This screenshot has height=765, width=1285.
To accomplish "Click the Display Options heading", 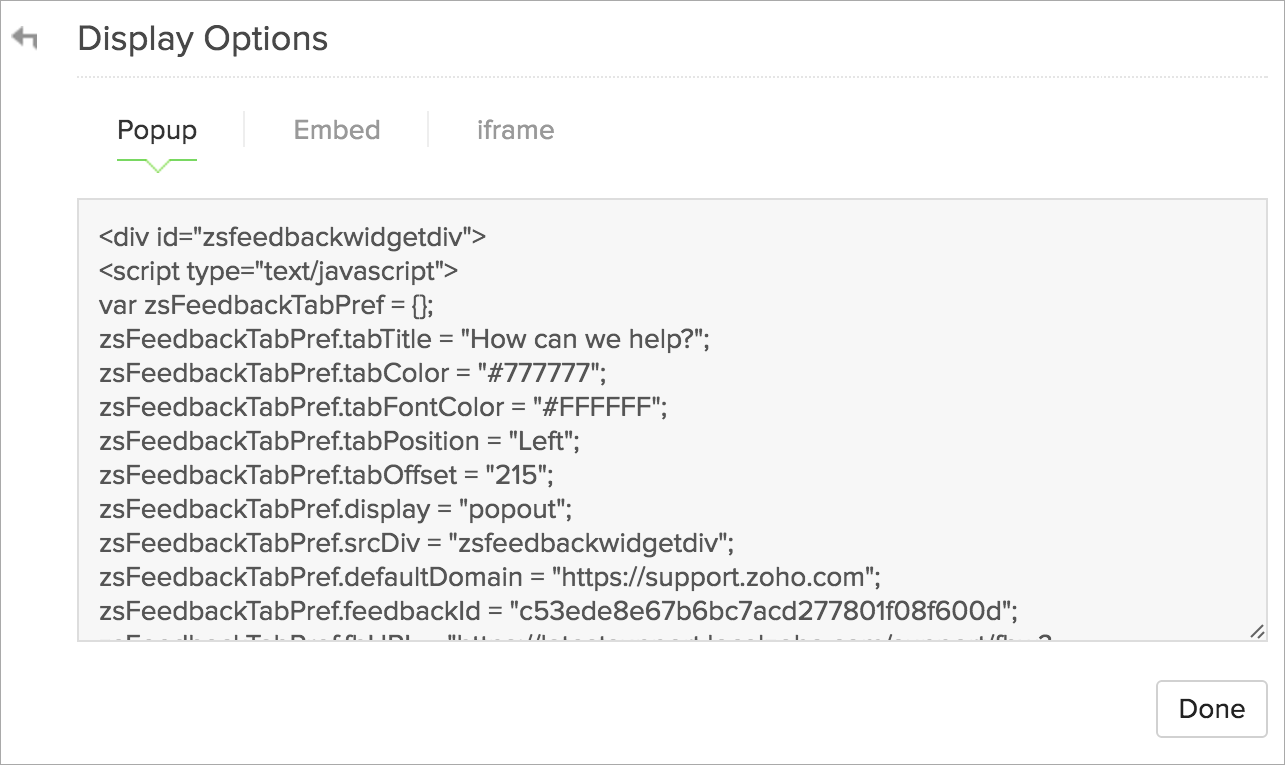I will (x=202, y=39).
